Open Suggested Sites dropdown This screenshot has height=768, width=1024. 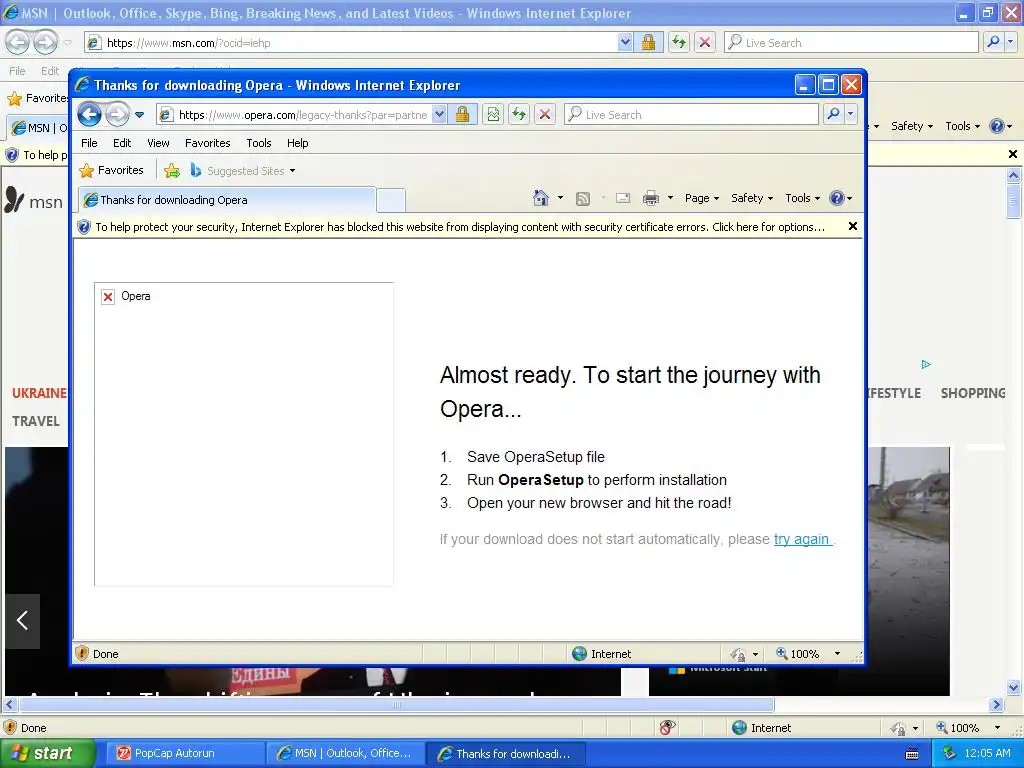point(242,170)
